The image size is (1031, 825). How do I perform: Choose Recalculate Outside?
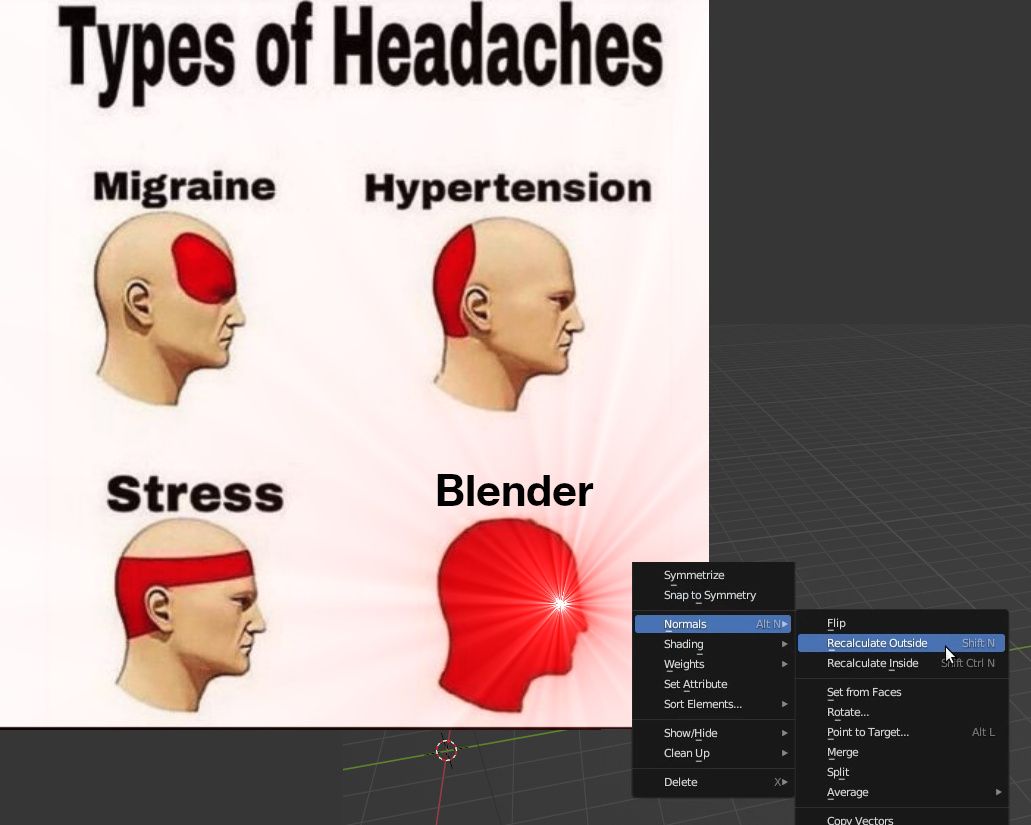pyautogui.click(x=901, y=643)
